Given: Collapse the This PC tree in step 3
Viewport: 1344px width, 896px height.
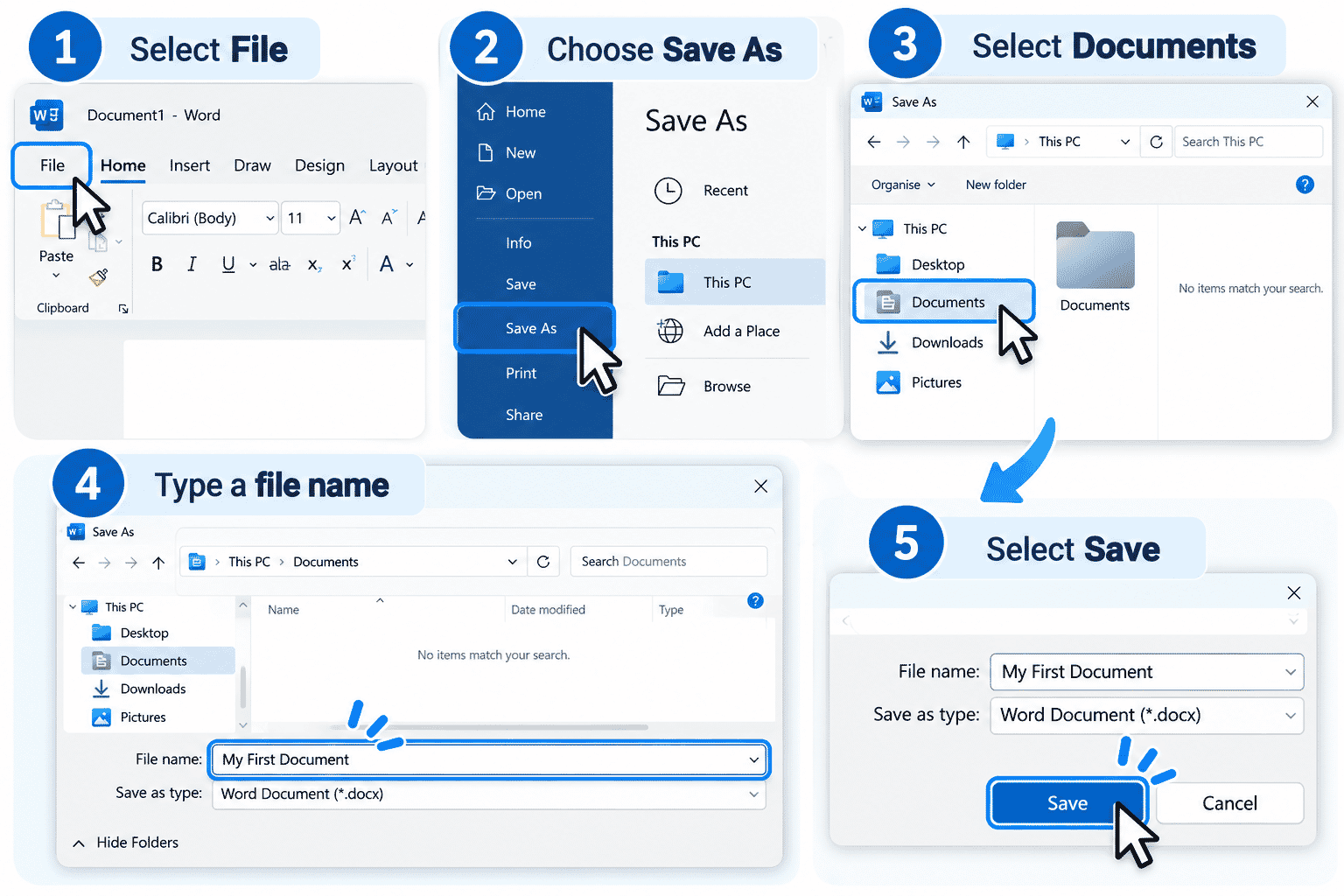Looking at the screenshot, I should click(862, 228).
